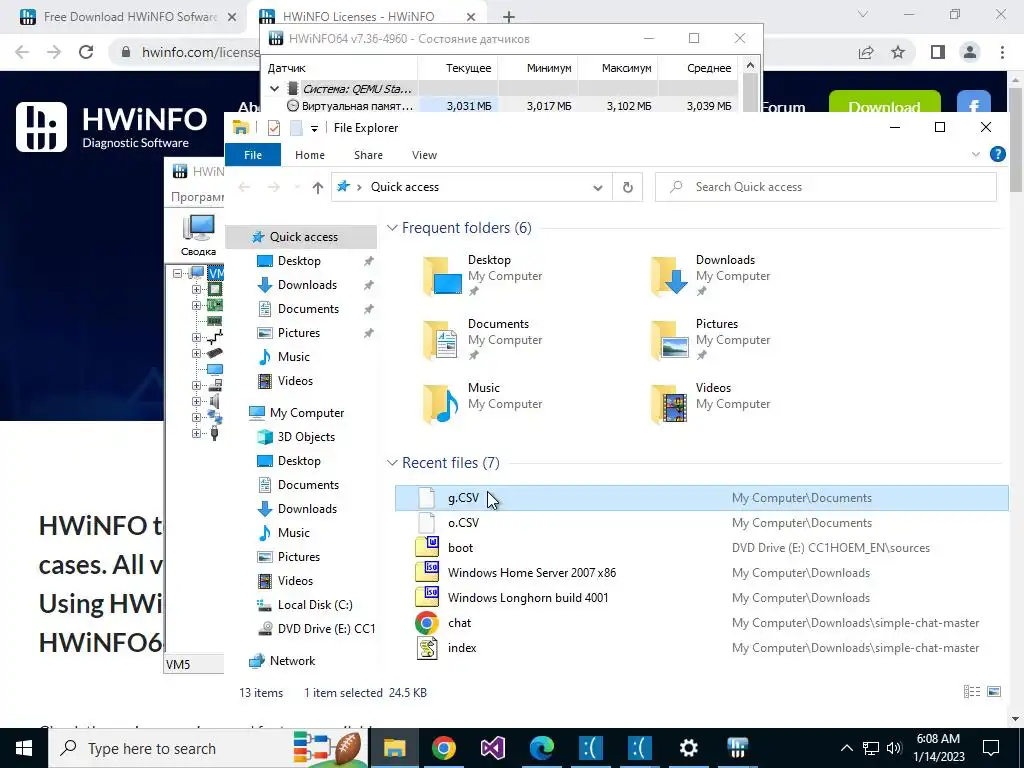Open 3D Objects under My Computer
The width and height of the screenshot is (1024, 768).
pos(306,437)
